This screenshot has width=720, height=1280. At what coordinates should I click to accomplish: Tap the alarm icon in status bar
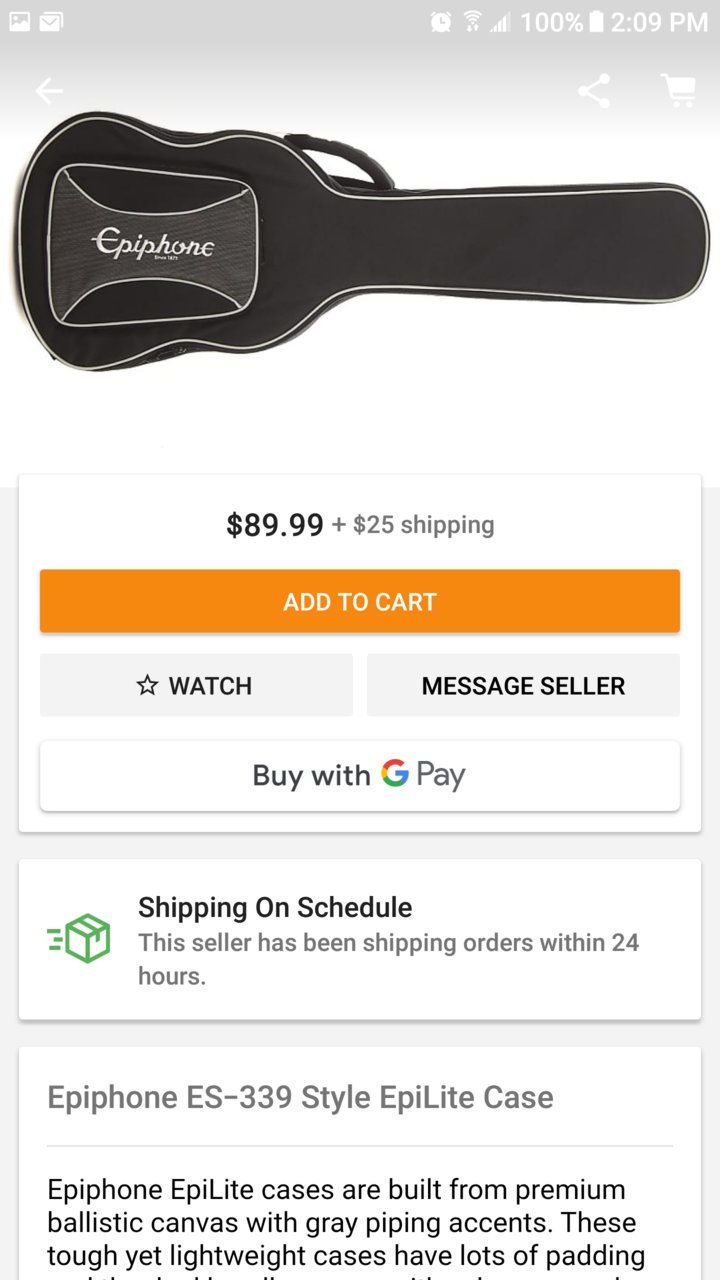[441, 21]
